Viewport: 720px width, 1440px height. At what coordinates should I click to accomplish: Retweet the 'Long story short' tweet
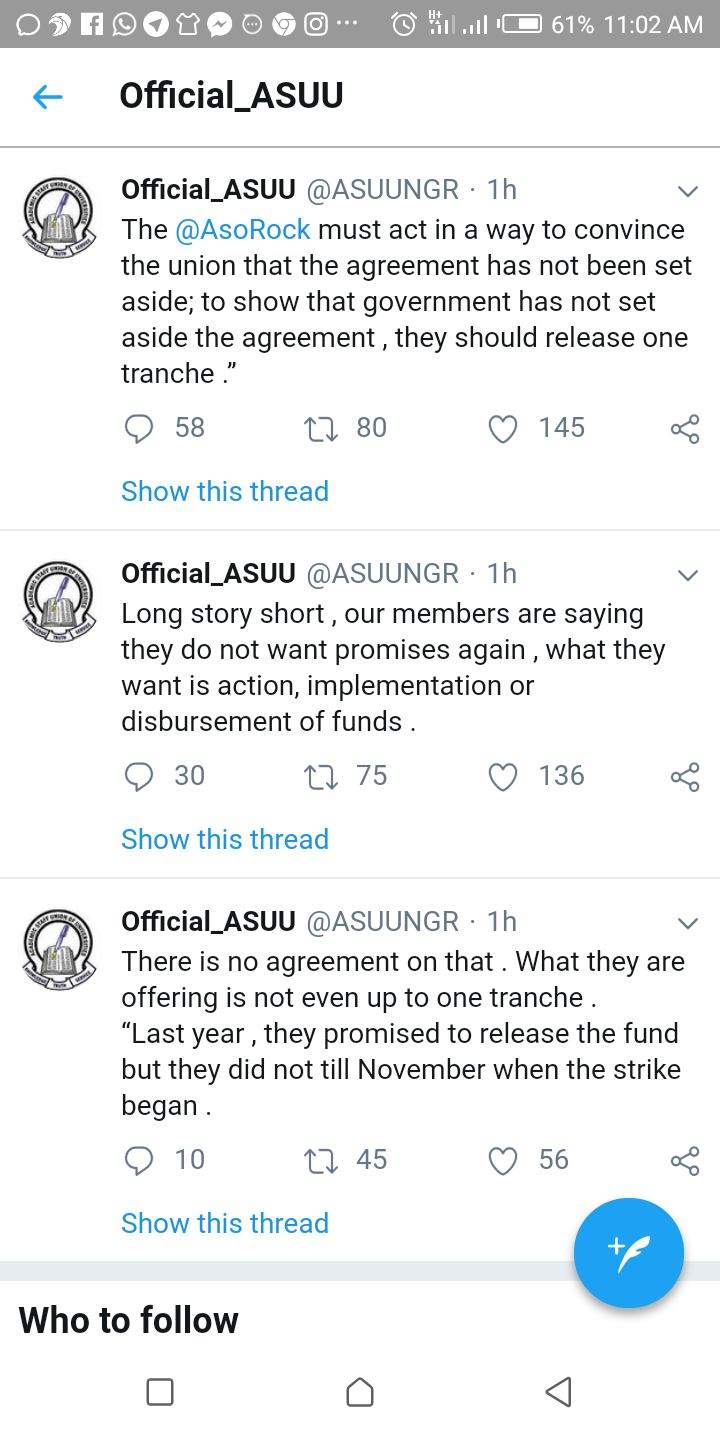(320, 777)
